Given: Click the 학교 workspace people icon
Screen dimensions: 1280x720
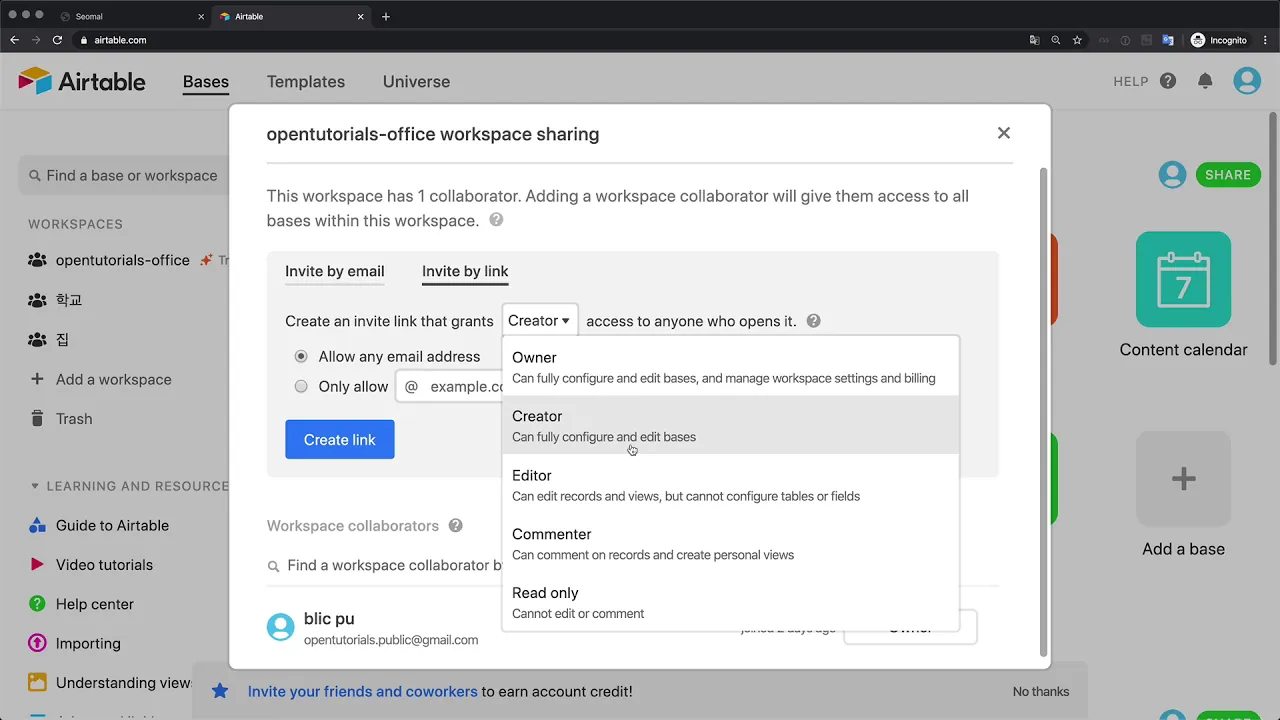Looking at the screenshot, I should [37, 300].
